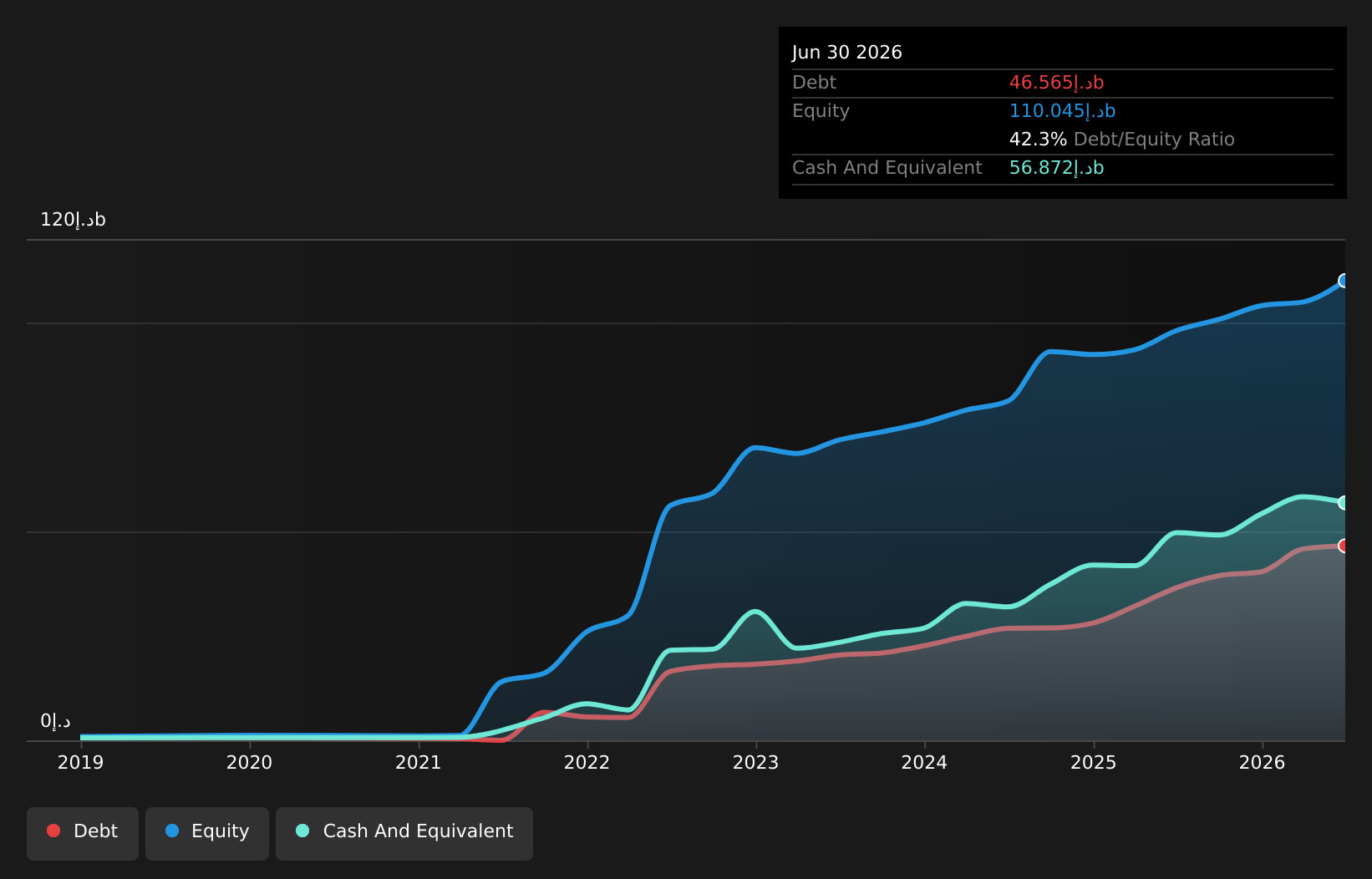Viewport: 1372px width, 879px height.
Task: Click the Cash And Equivalent label in tooltip
Action: (x=887, y=168)
